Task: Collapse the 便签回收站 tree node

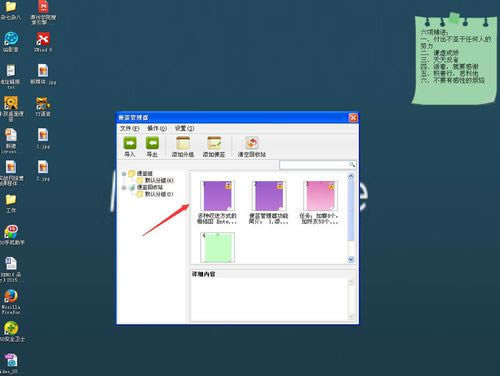Action: pos(124,187)
